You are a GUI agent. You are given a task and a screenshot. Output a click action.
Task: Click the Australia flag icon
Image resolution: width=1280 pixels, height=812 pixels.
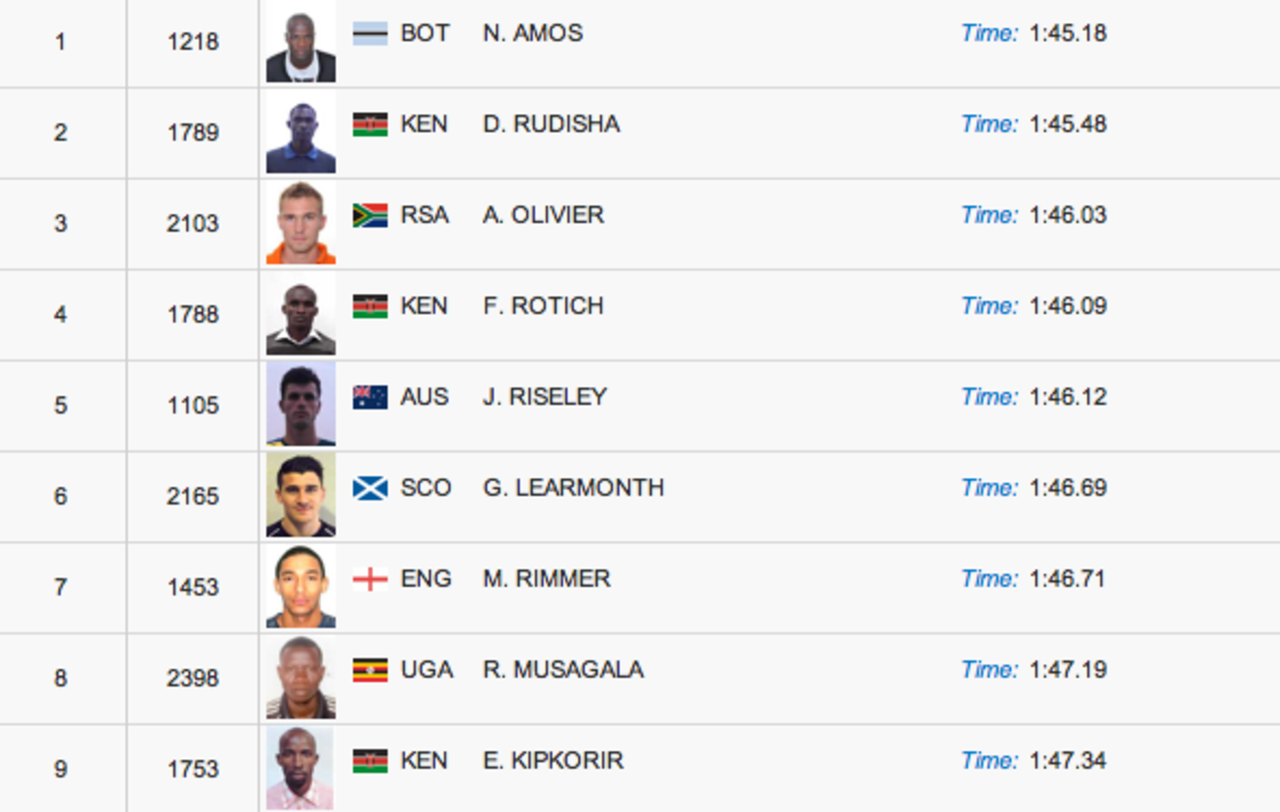point(370,398)
